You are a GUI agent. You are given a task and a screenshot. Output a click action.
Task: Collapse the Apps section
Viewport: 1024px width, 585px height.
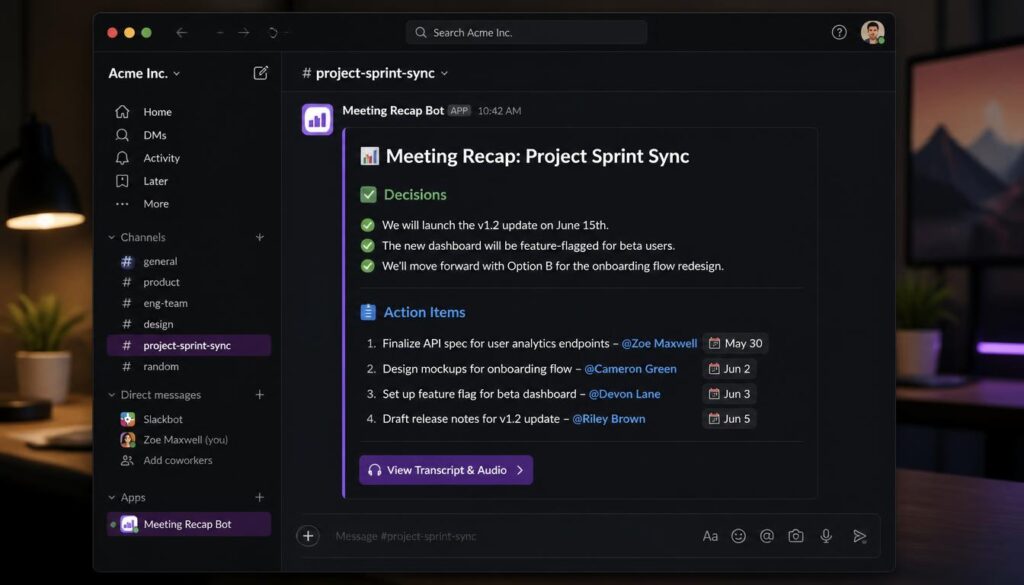click(x=112, y=497)
